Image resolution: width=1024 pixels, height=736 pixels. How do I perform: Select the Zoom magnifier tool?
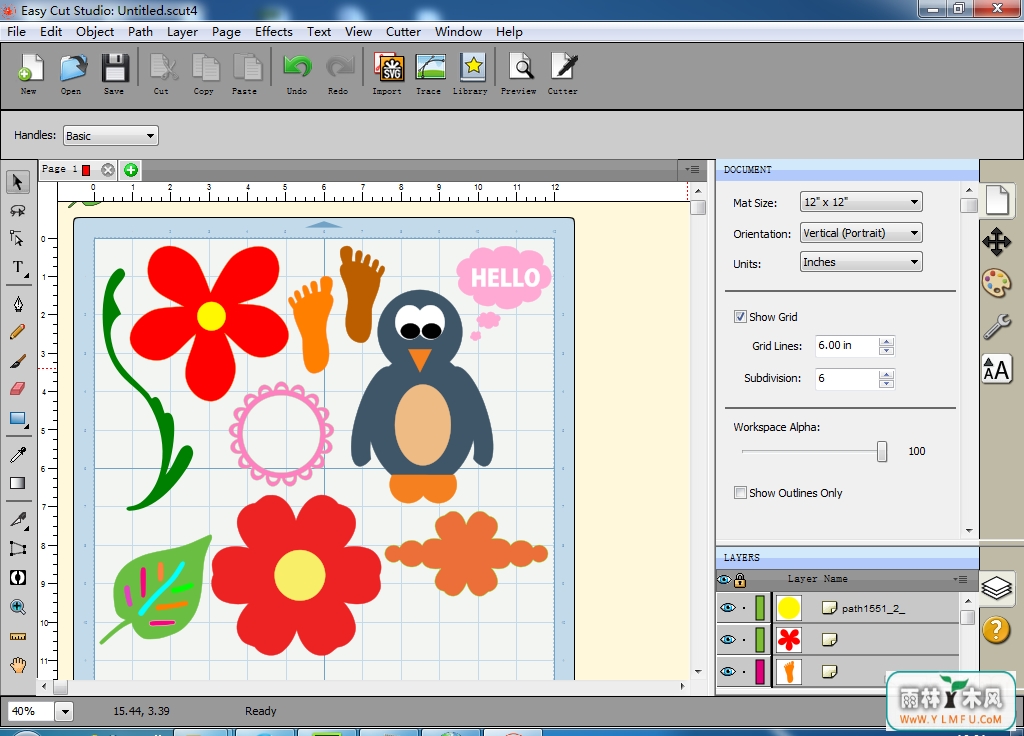(18, 607)
